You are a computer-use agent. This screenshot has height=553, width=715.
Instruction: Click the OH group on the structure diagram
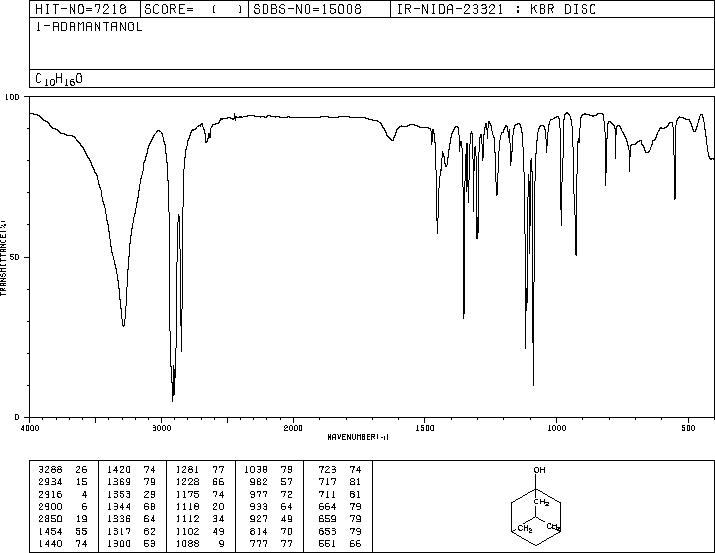pos(539,470)
